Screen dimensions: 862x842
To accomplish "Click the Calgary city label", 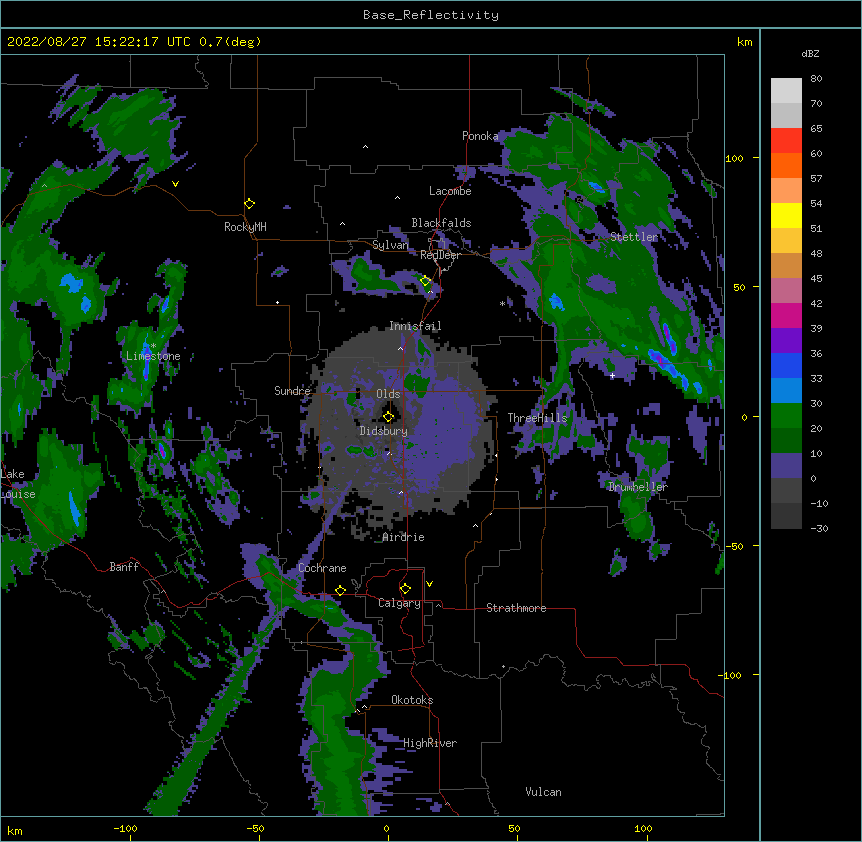I will click(x=399, y=603).
